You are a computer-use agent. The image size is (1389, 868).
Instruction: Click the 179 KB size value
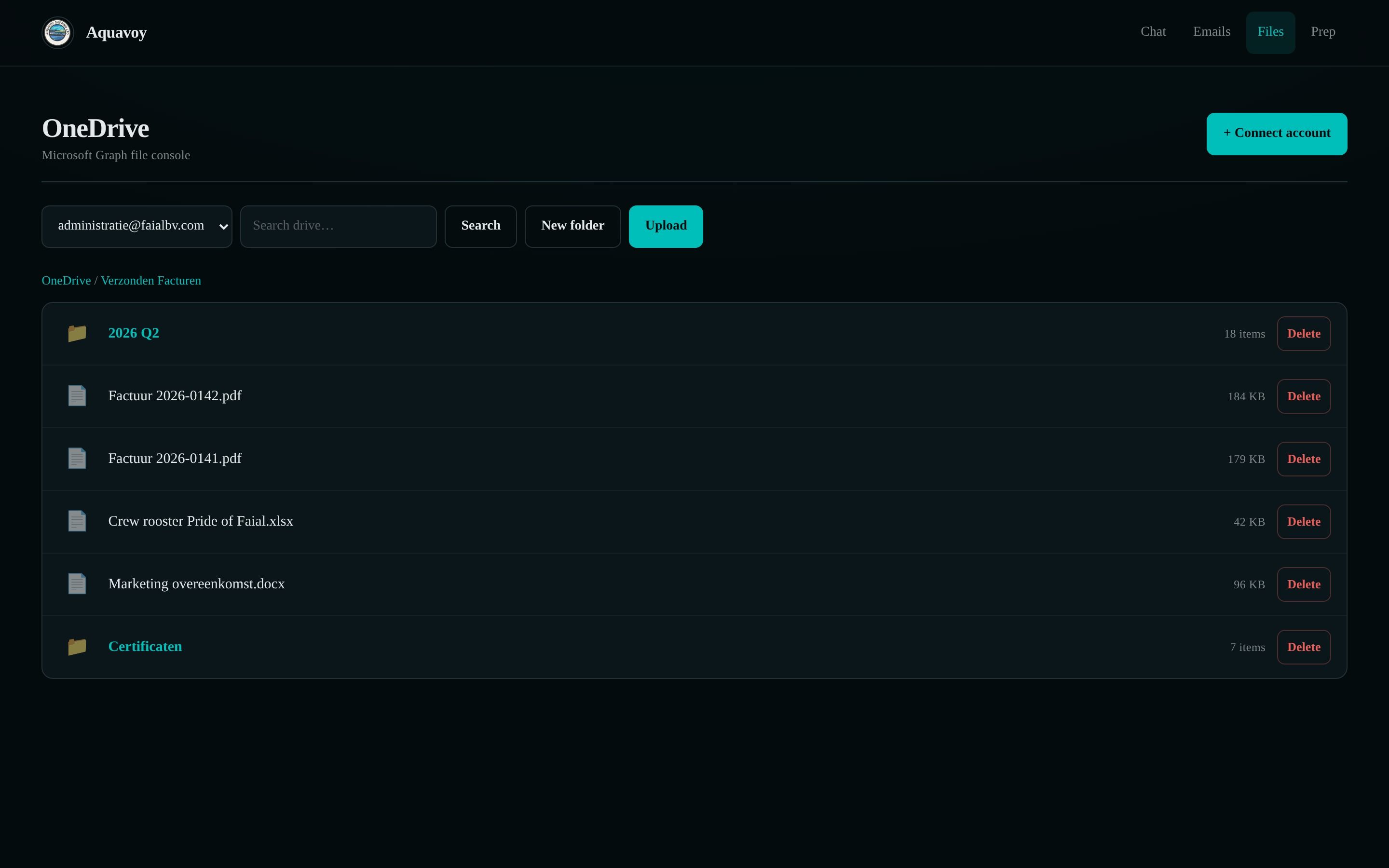pos(1246,459)
